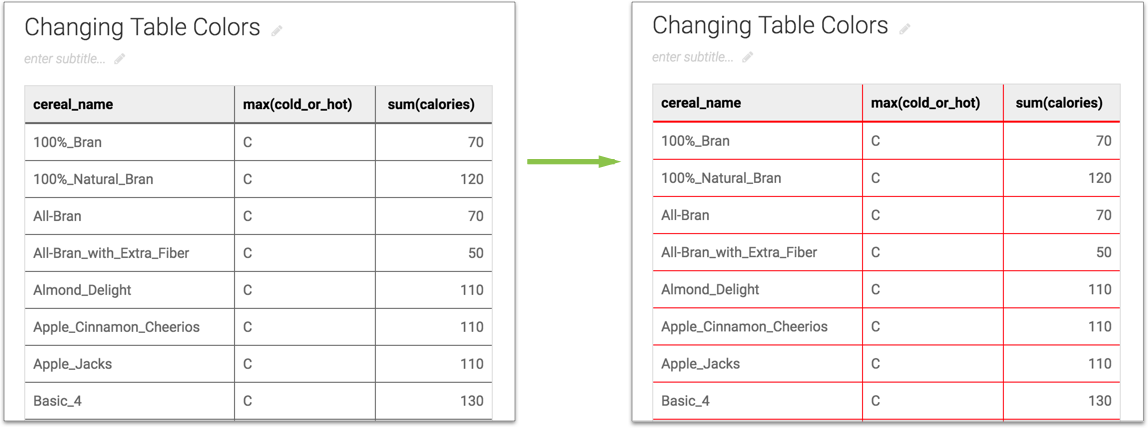Select the Apple_Cinnamon_Cheerios cell in the gray-bordered table
This screenshot has width=1148, height=428.
(x=116, y=327)
